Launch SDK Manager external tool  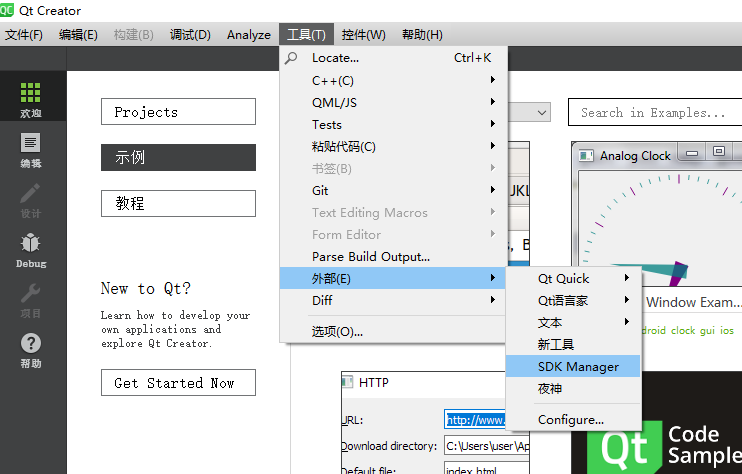573,366
